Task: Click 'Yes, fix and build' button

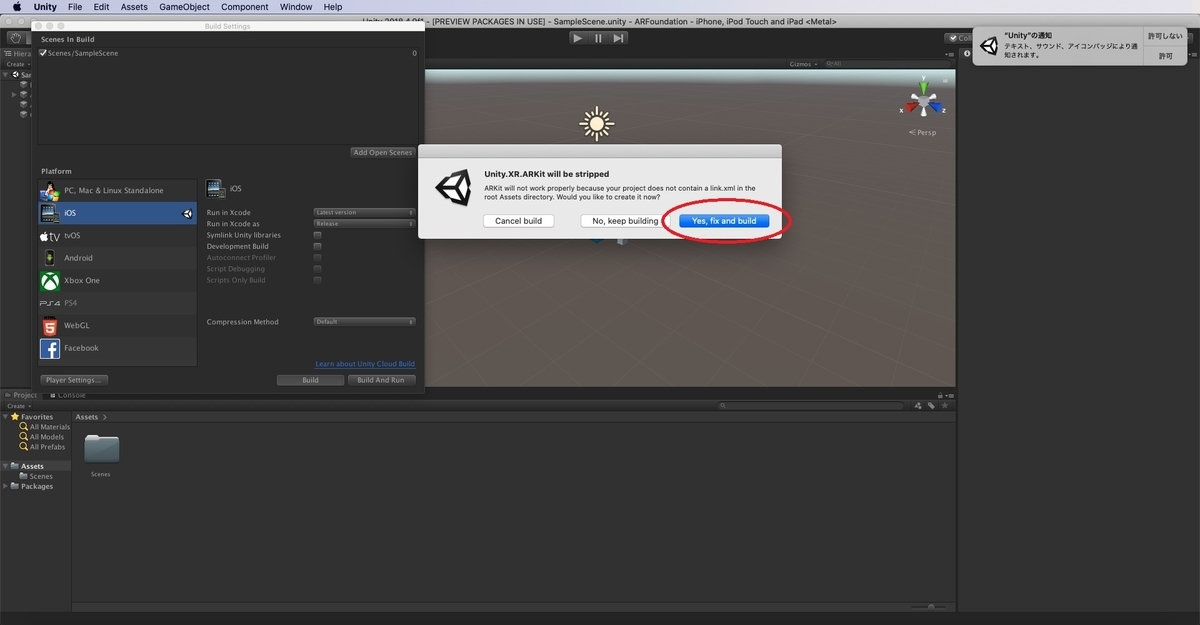Action: (x=724, y=221)
